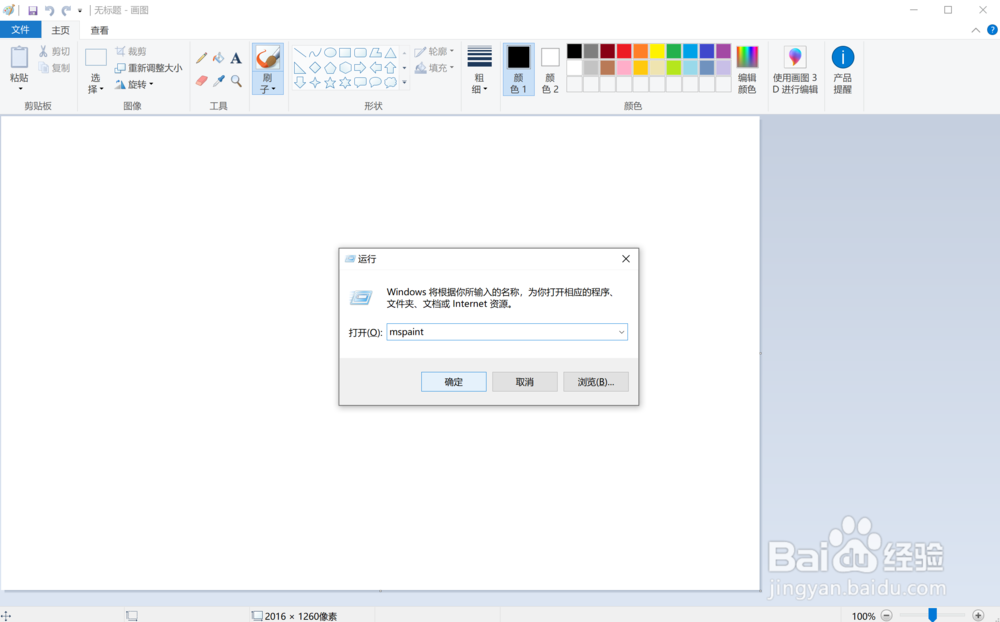Open the 轮廓 (Outline) dropdown
The width and height of the screenshot is (1000, 622).
tap(438, 52)
